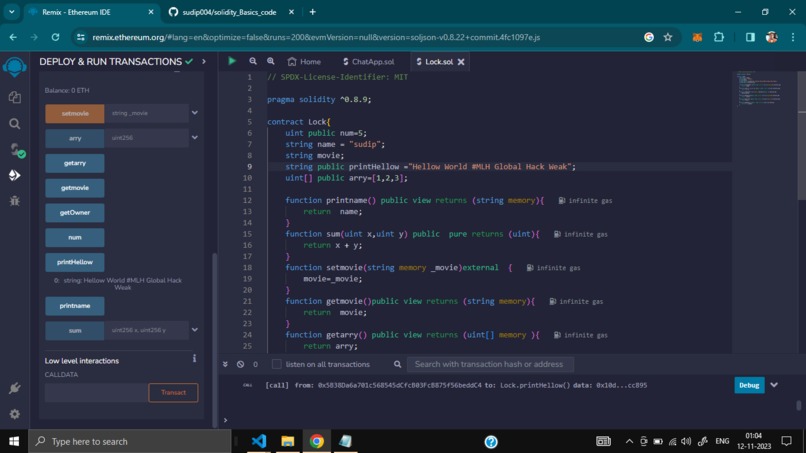Open the Solidity compiler plugin
Viewport: 806px width, 453px height.
(x=16, y=150)
